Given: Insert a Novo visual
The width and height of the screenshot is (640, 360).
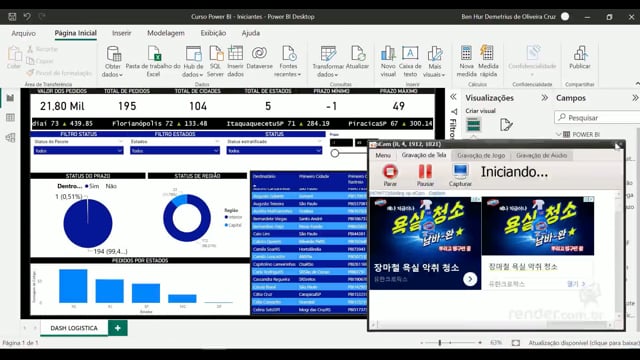Looking at the screenshot, I should [388, 53].
